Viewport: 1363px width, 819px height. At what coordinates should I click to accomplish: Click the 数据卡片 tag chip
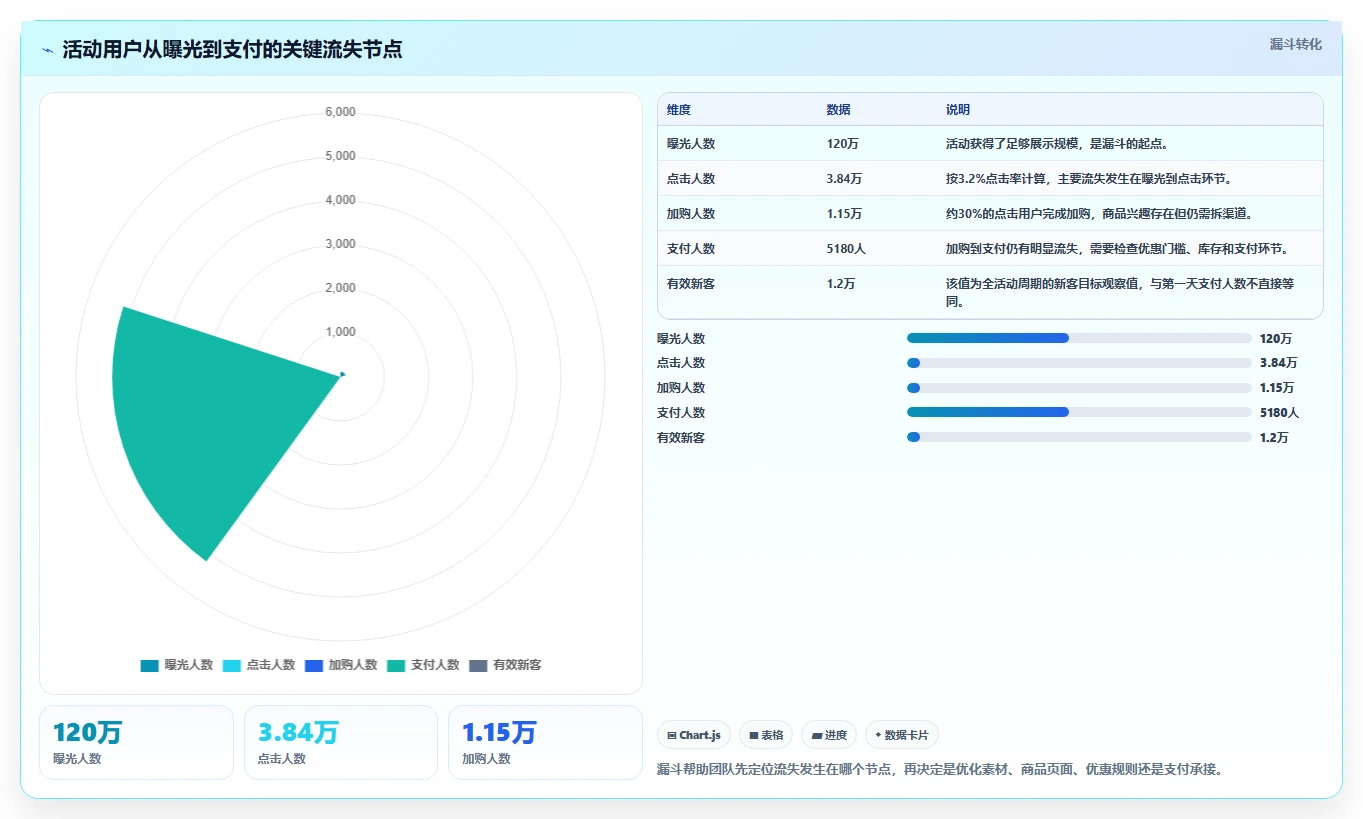902,735
